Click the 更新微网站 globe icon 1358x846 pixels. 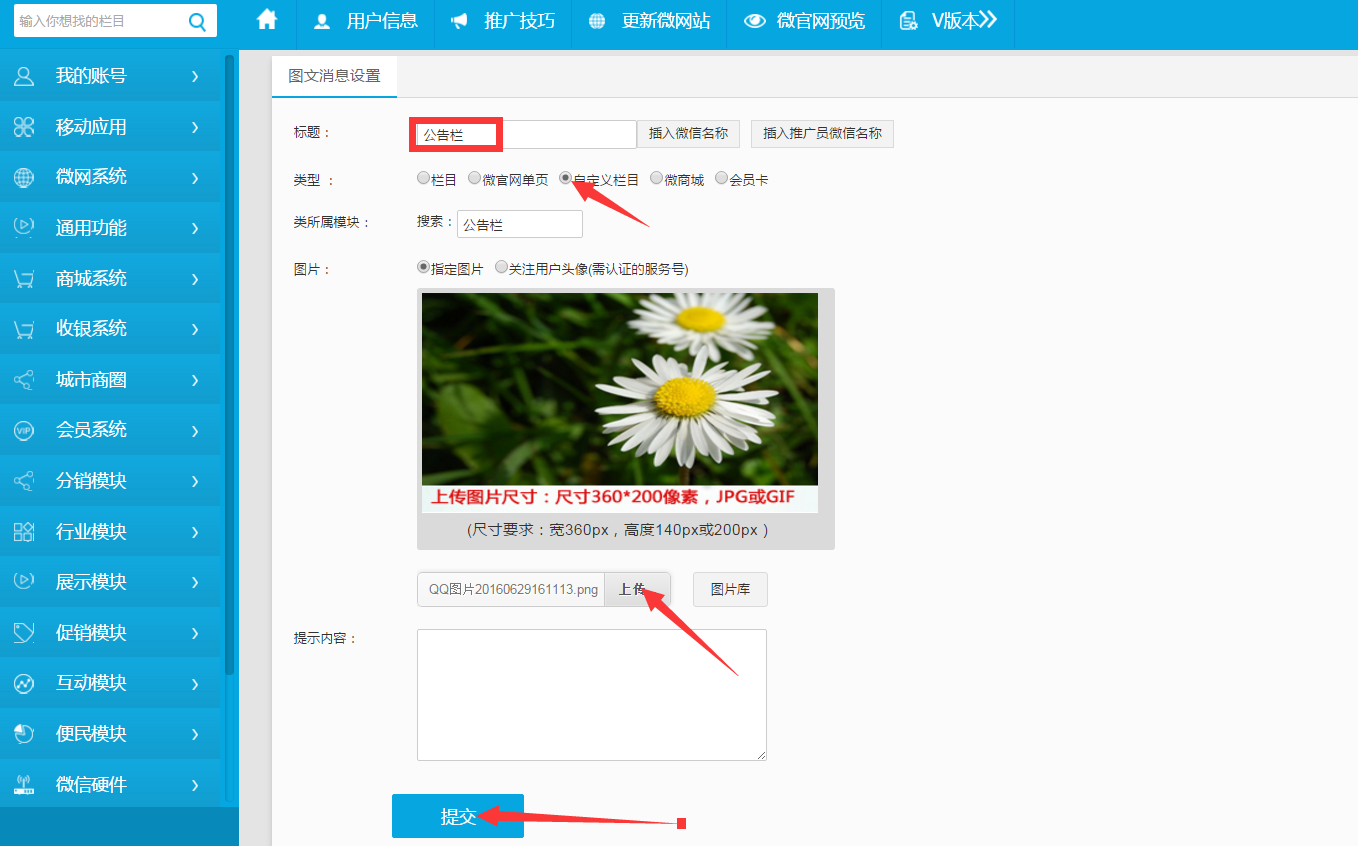[597, 21]
